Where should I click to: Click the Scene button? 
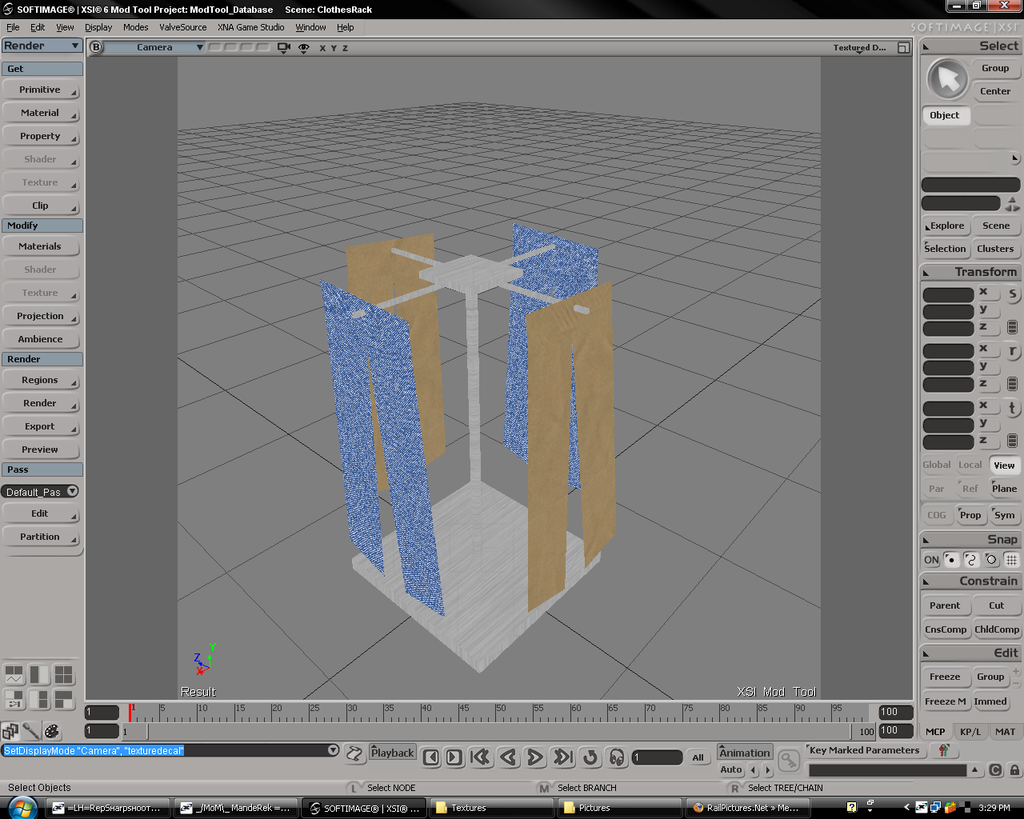(996, 225)
